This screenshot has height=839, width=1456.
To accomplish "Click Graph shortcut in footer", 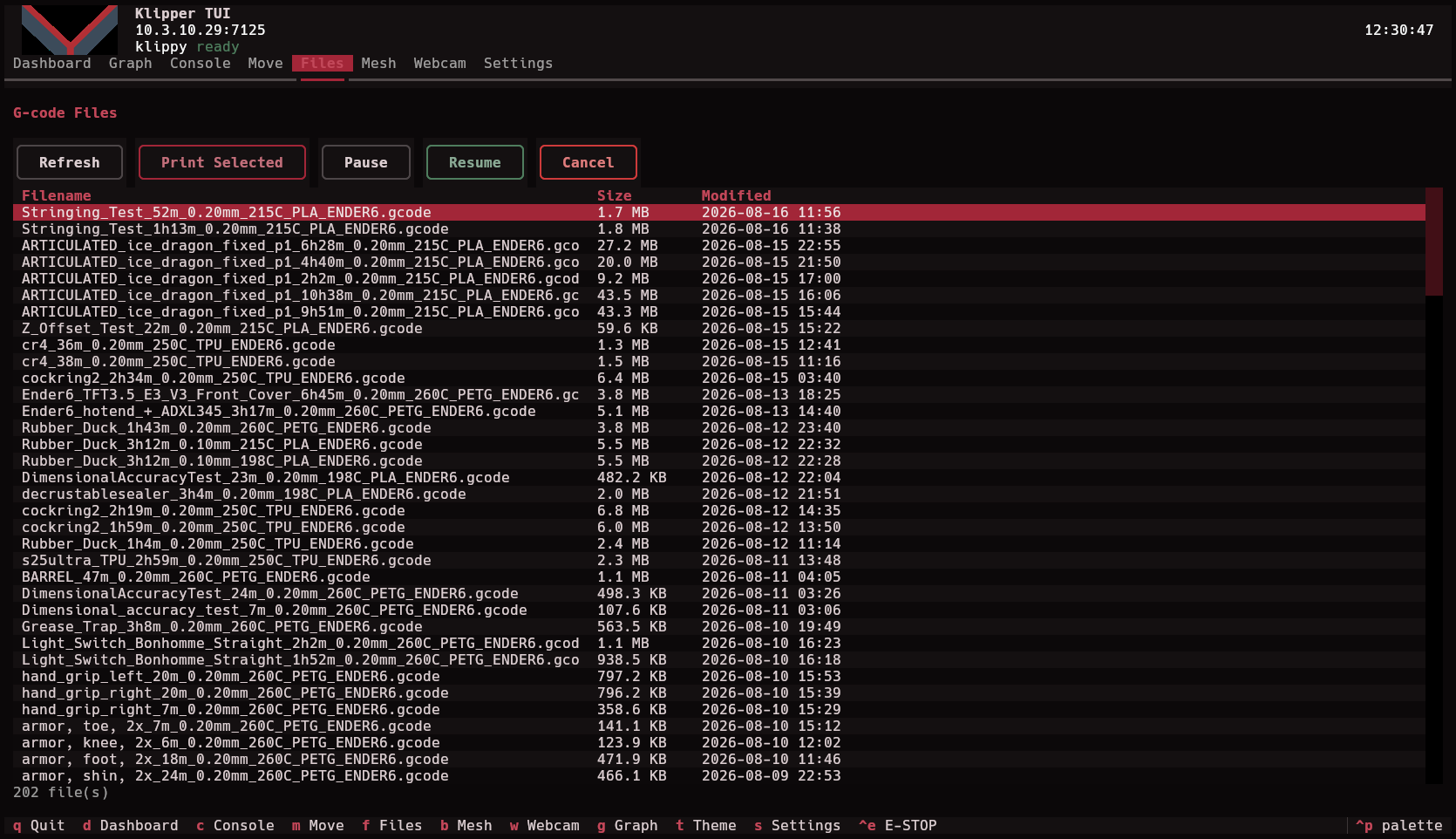I will 628,826.
